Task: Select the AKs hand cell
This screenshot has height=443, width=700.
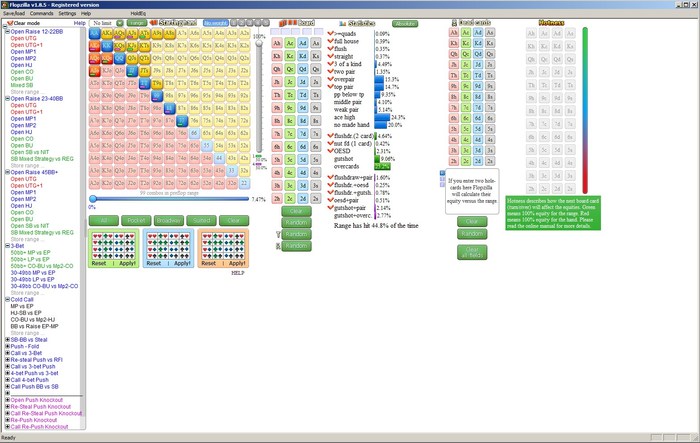Action: point(107,33)
